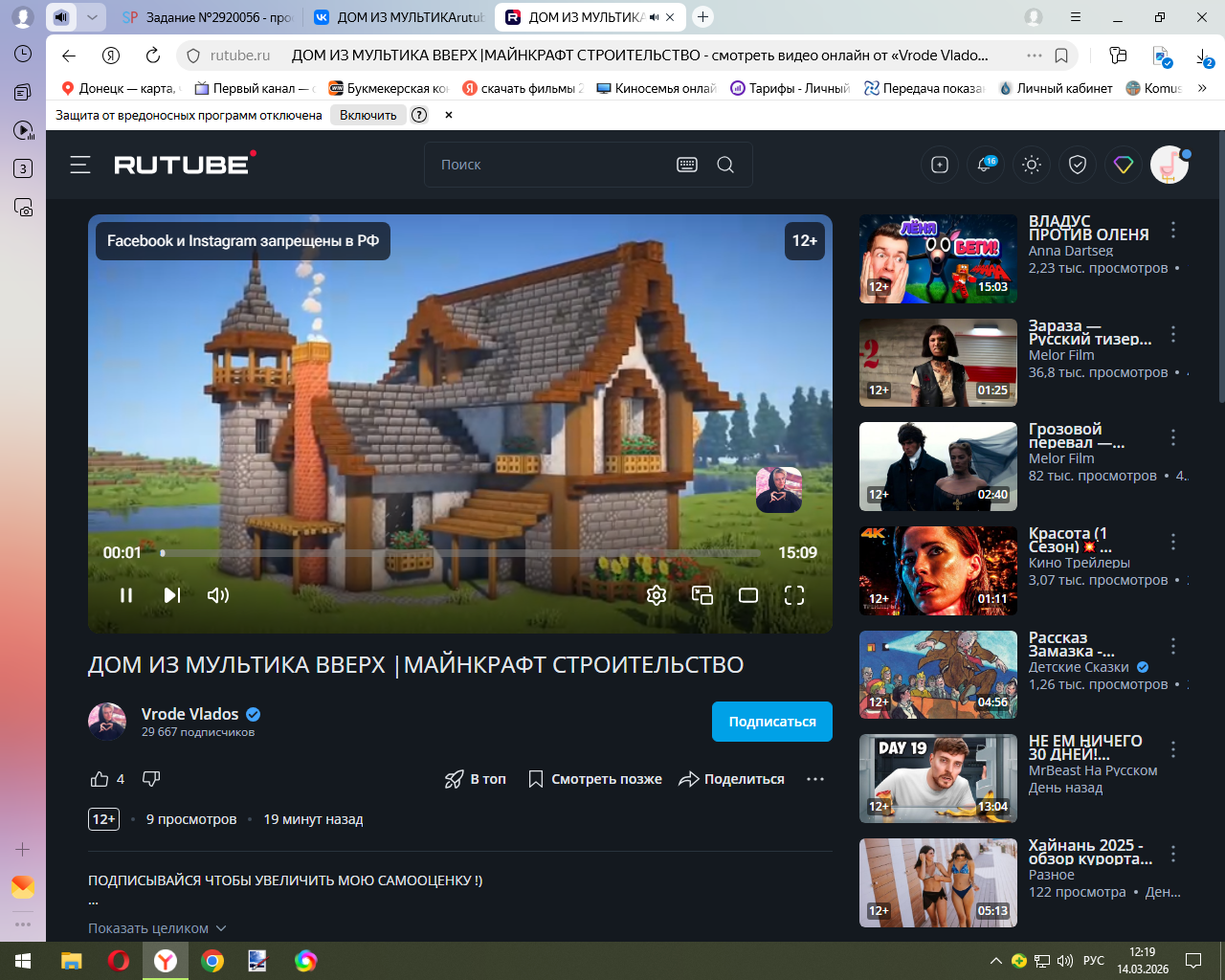1225x980 pixels.
Task: Open the НЕ ЕМ НИЧЕГО 30 ДНЕЙ title
Action: point(1085,747)
